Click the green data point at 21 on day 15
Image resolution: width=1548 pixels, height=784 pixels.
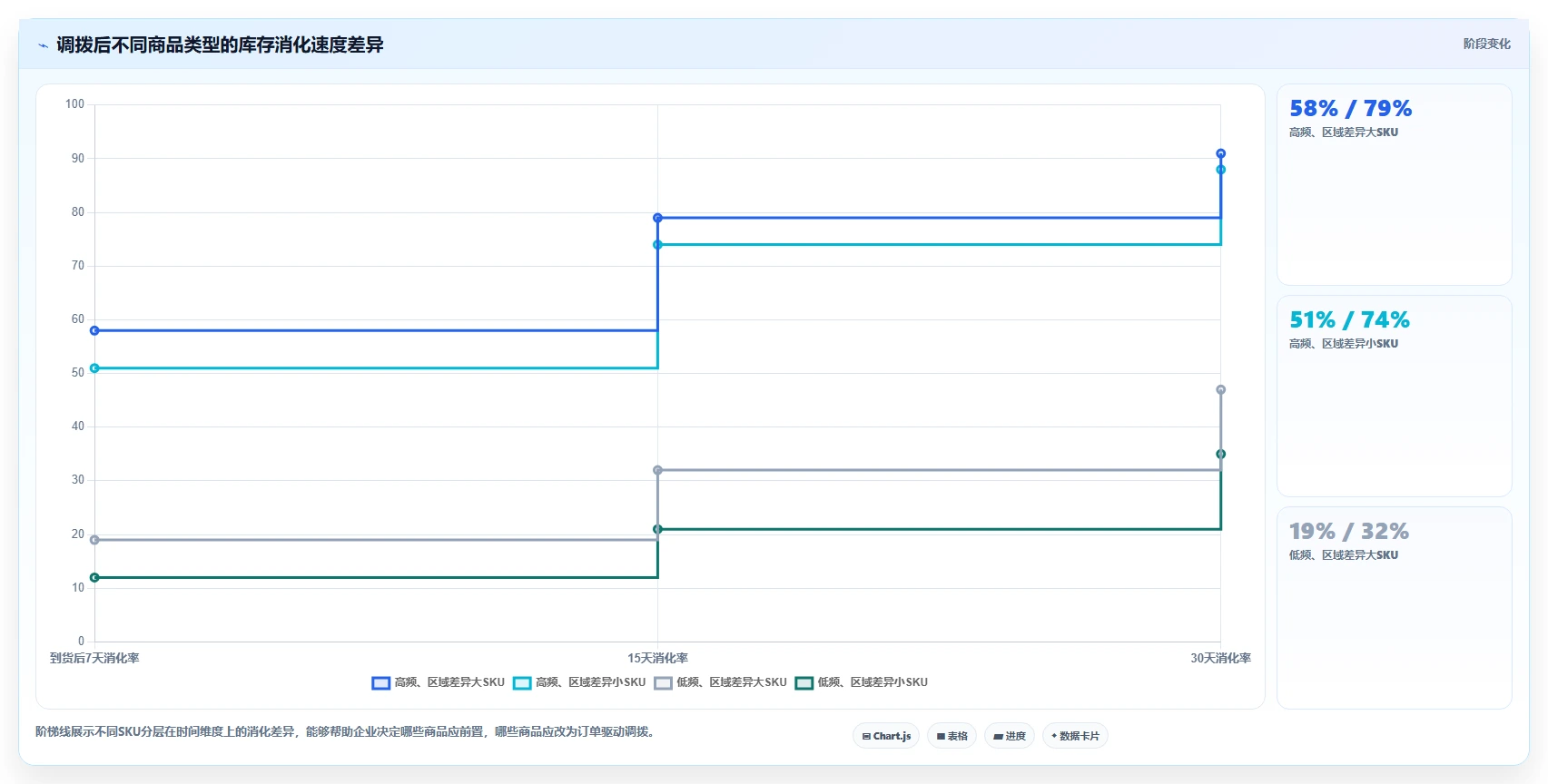point(657,529)
